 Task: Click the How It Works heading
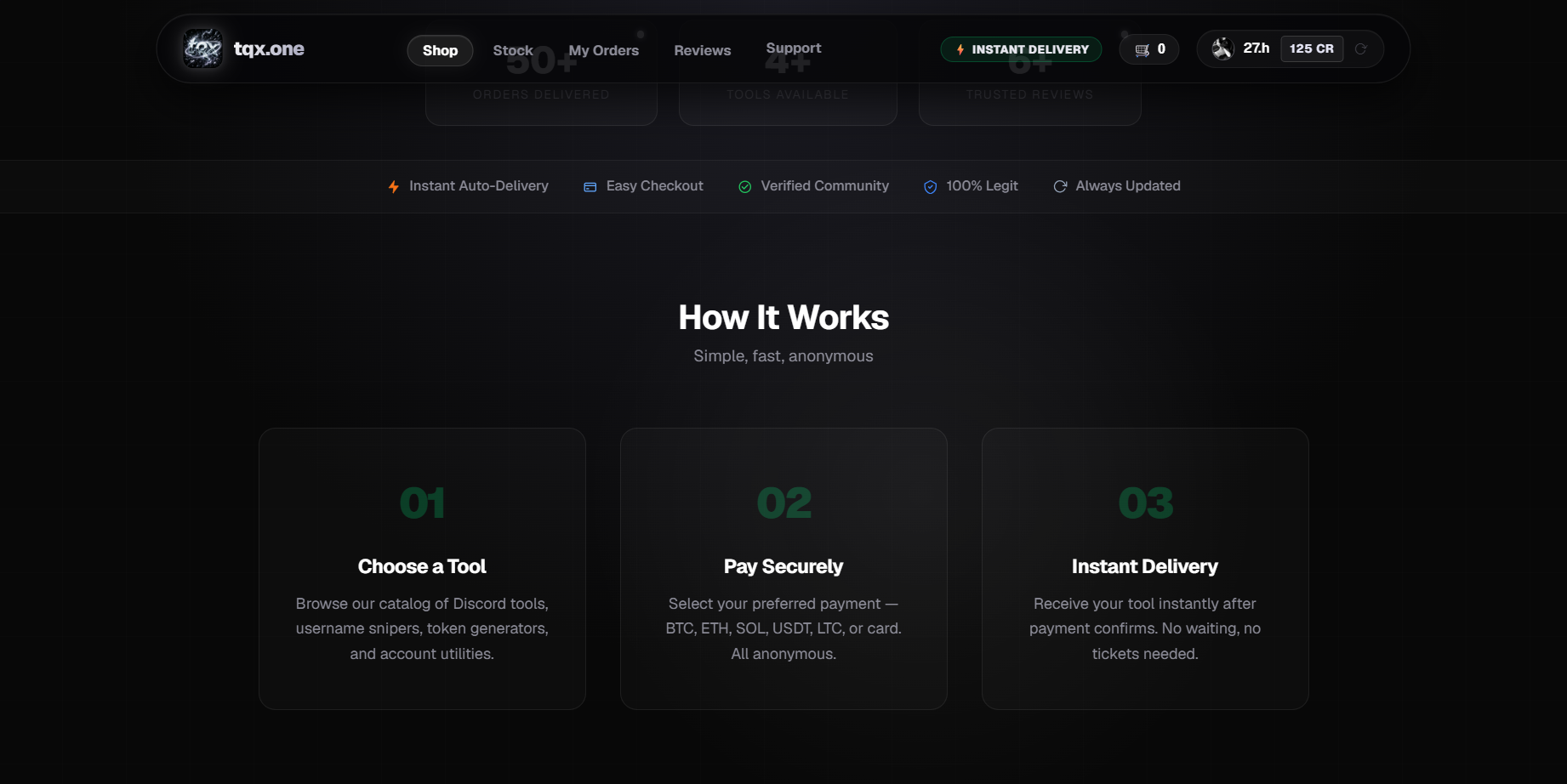click(783, 317)
